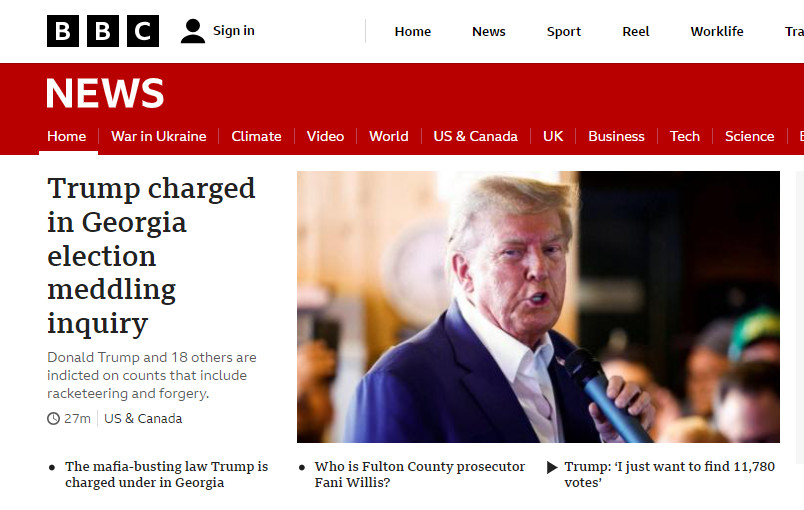The width and height of the screenshot is (804, 510).
Task: Click the play triangle beside Trump votes video
Action: coord(552,467)
